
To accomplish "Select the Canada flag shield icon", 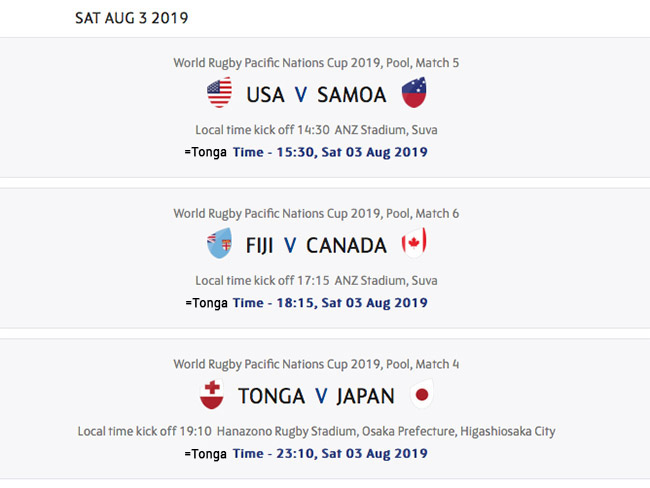I will (x=414, y=243).
